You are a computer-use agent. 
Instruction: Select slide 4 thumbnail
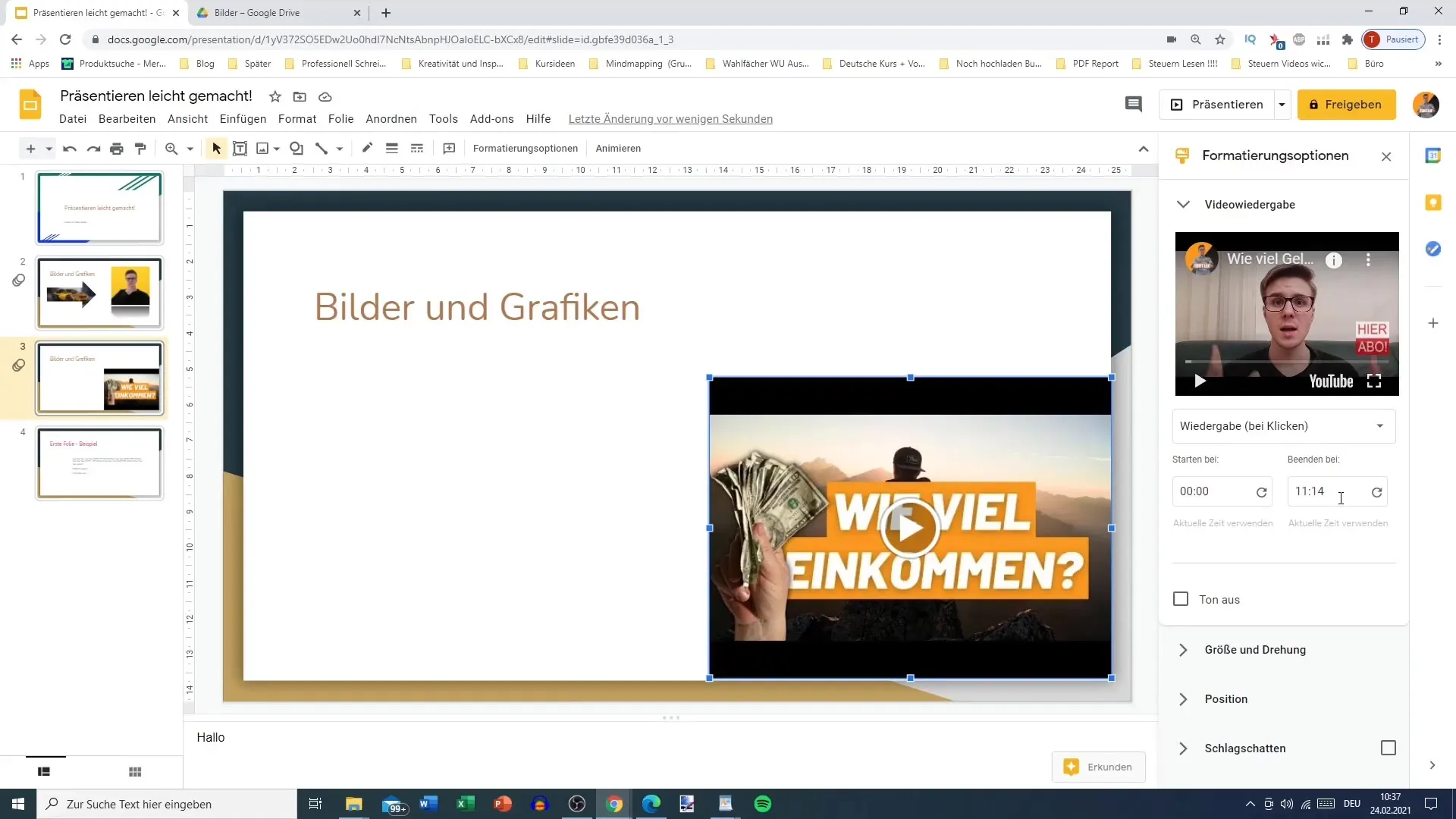[99, 463]
